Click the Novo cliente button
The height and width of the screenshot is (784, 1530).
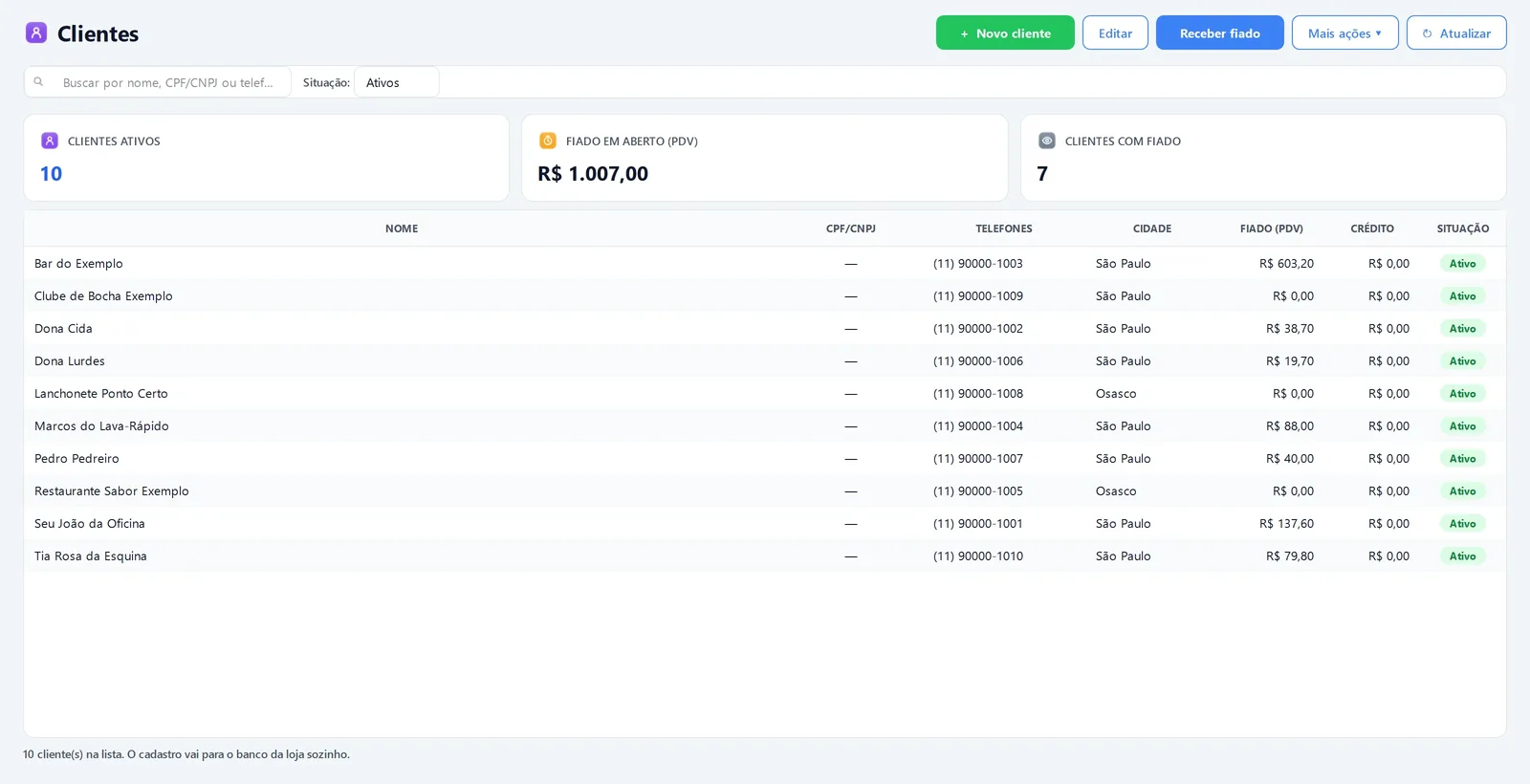[1005, 33]
